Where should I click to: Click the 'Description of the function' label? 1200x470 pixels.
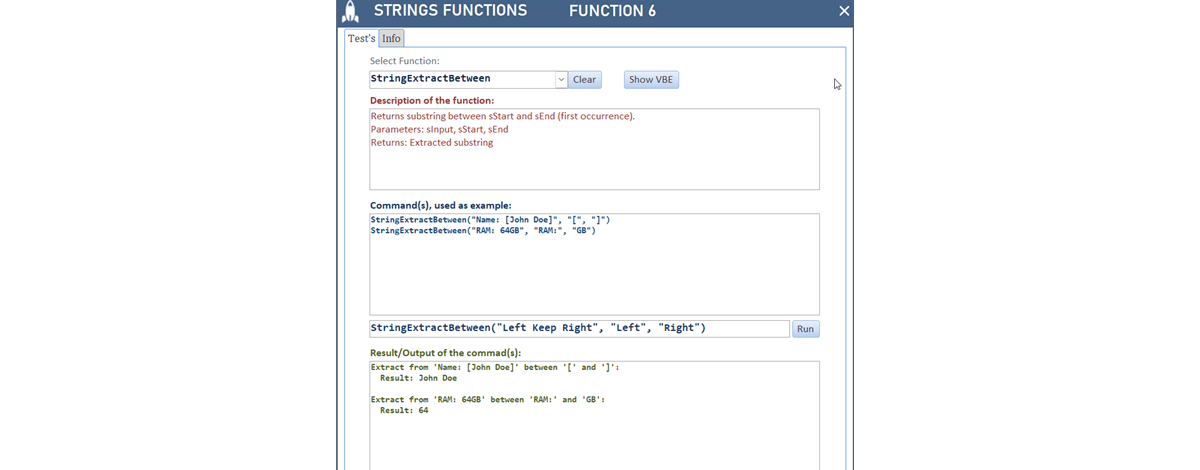pos(431,101)
